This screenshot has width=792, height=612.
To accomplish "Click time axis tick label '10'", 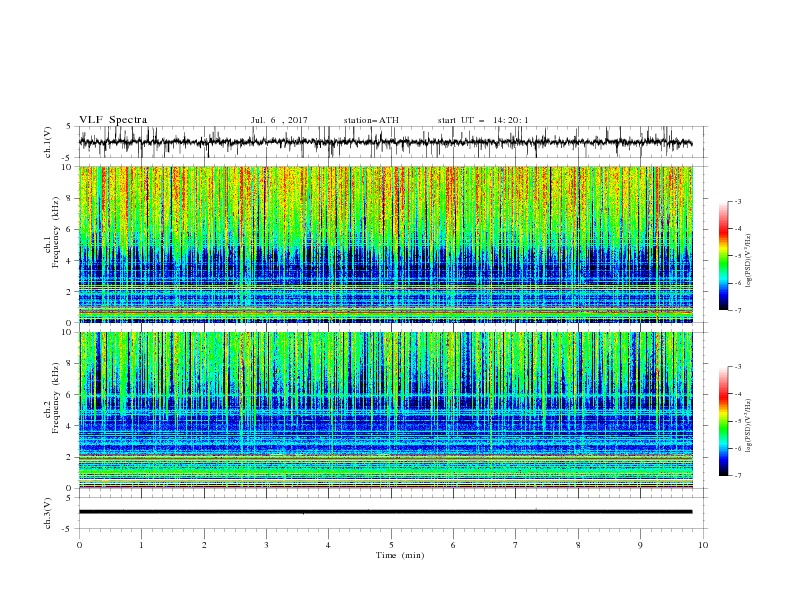I will click(x=703, y=545).
